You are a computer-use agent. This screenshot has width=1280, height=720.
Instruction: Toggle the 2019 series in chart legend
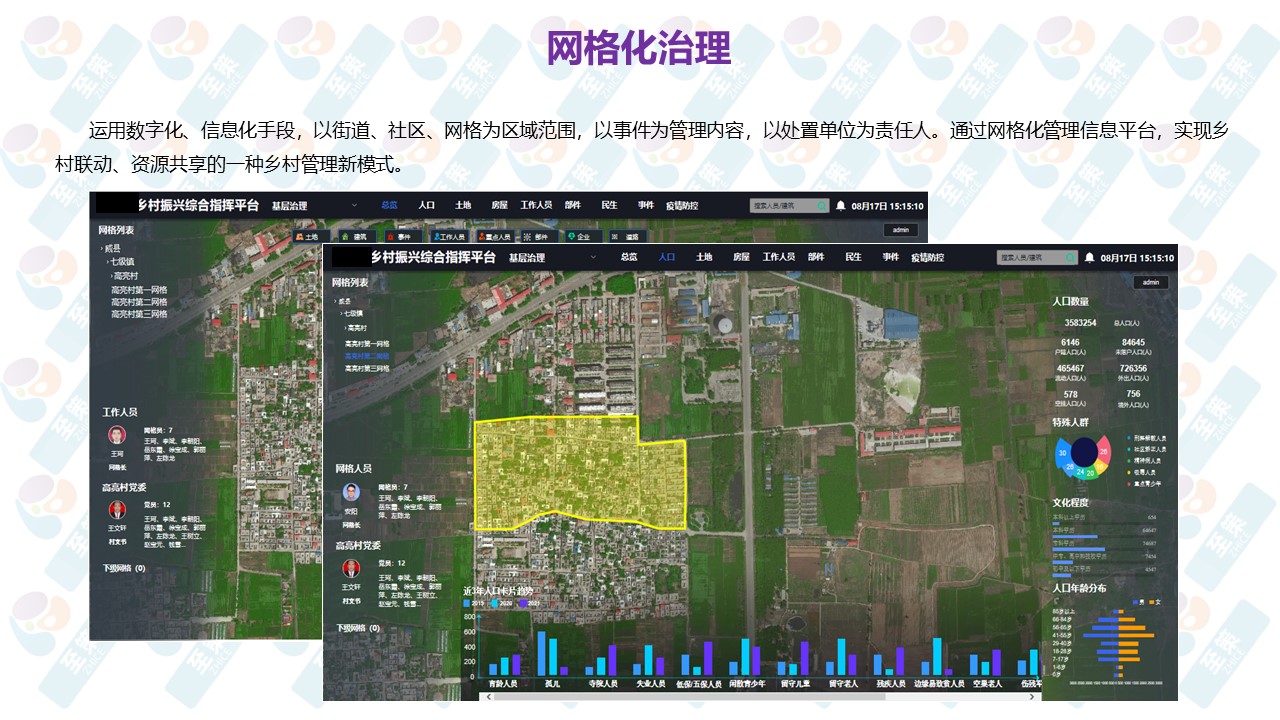click(472, 604)
